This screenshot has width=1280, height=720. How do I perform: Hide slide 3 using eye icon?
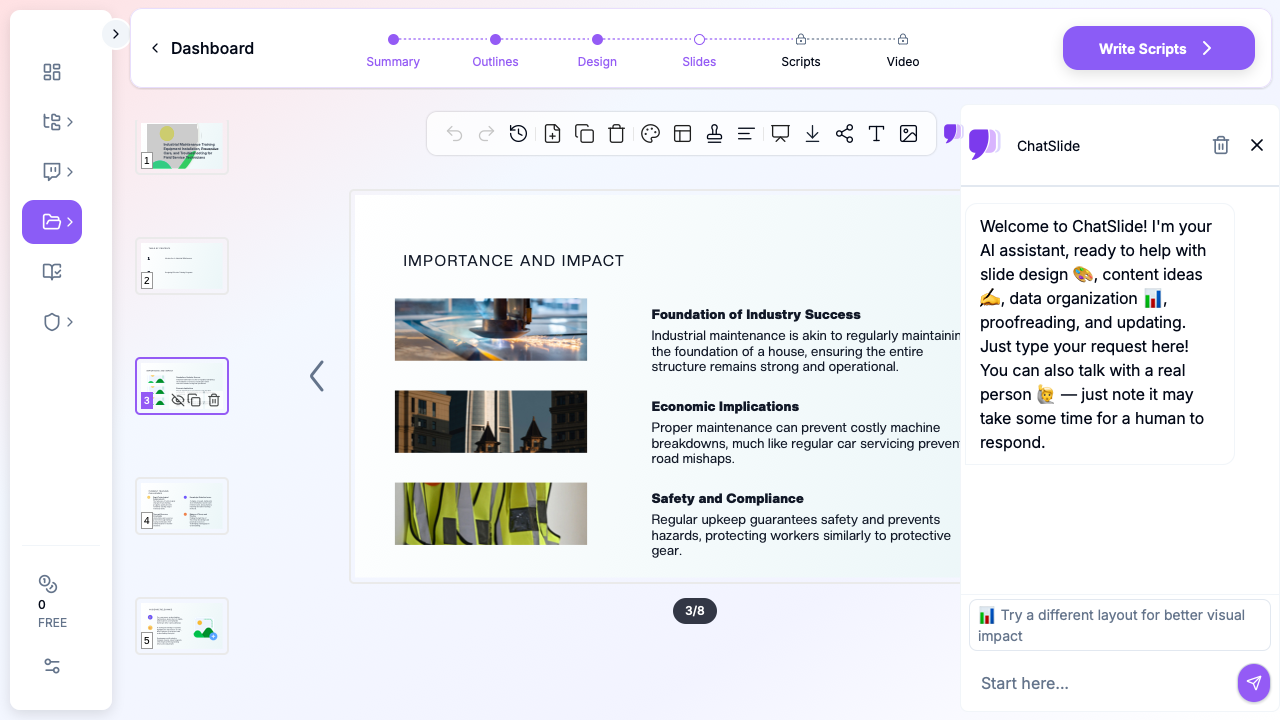click(178, 400)
